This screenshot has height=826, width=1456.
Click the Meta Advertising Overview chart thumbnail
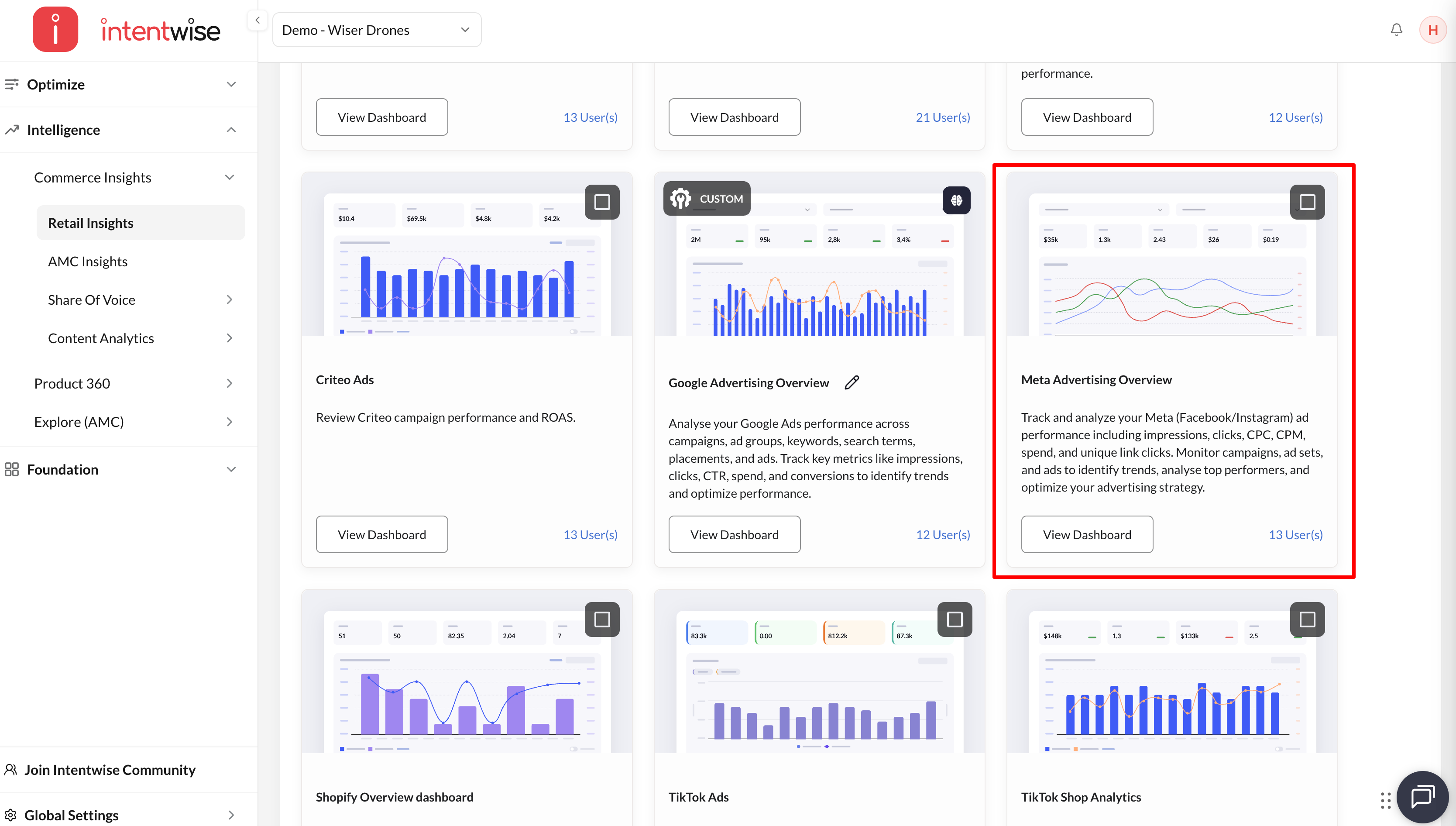pos(1172,254)
